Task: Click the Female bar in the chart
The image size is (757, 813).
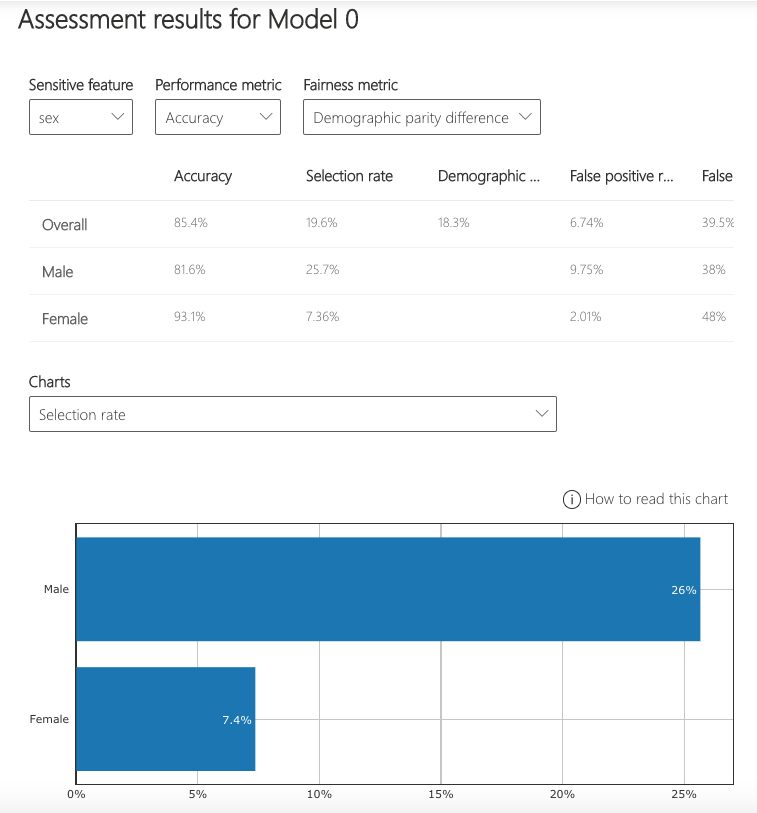Action: (165, 719)
